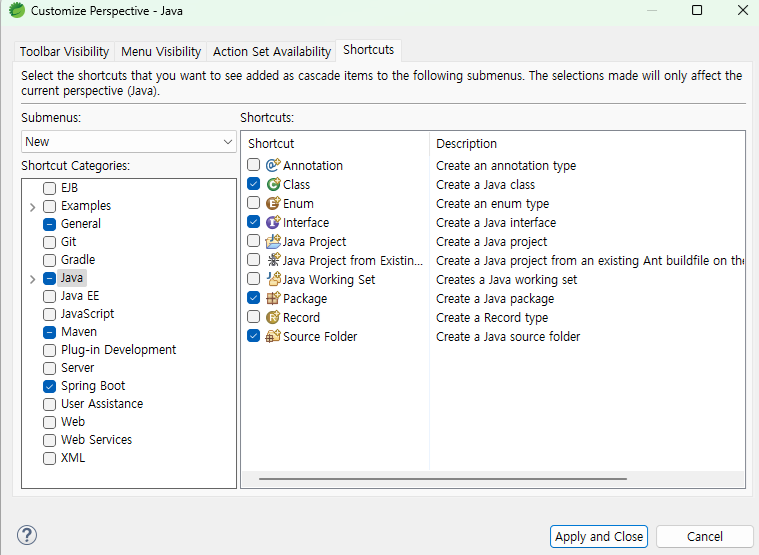Toggle the General category checkbox

click(49, 224)
